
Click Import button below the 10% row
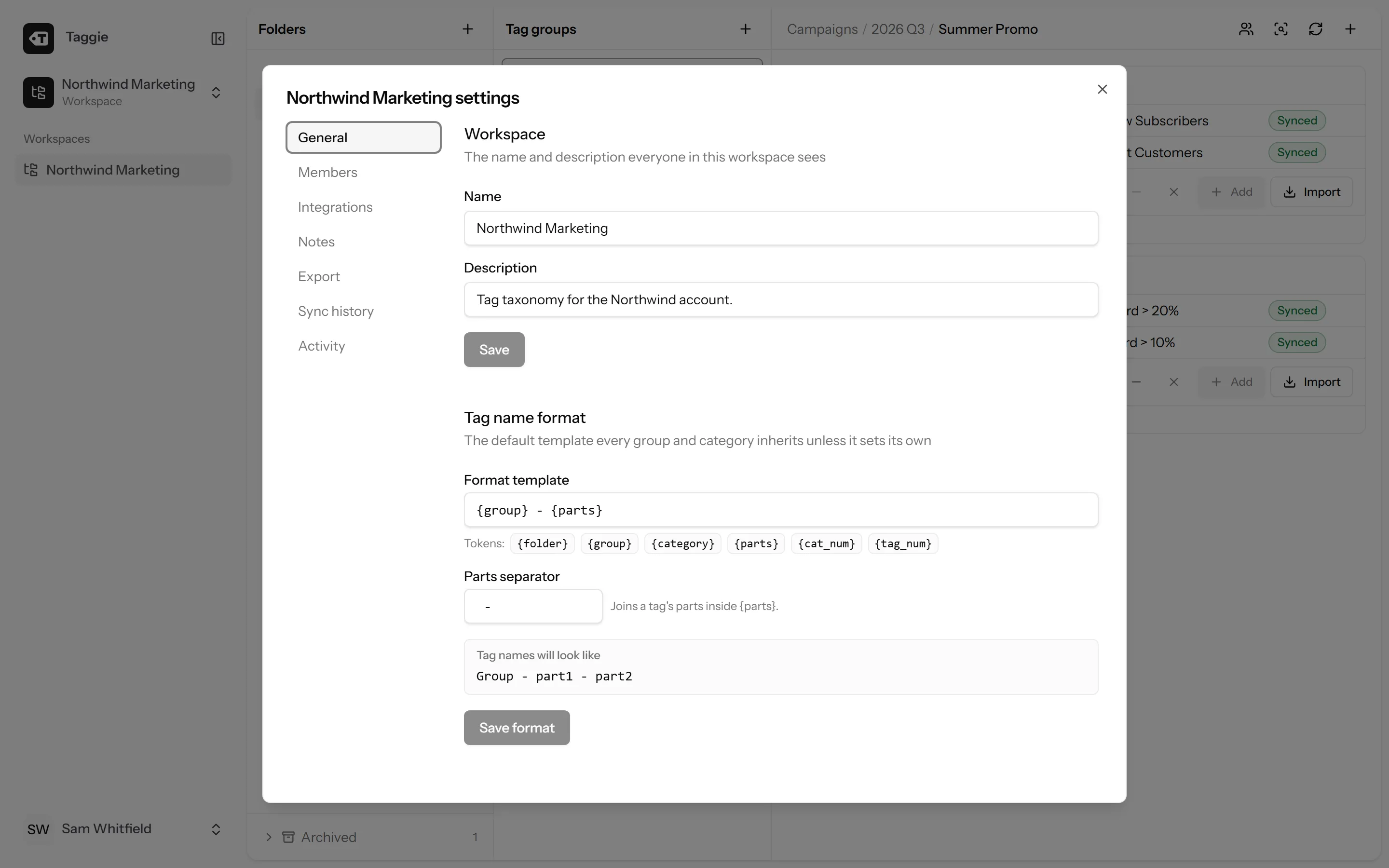1311,382
